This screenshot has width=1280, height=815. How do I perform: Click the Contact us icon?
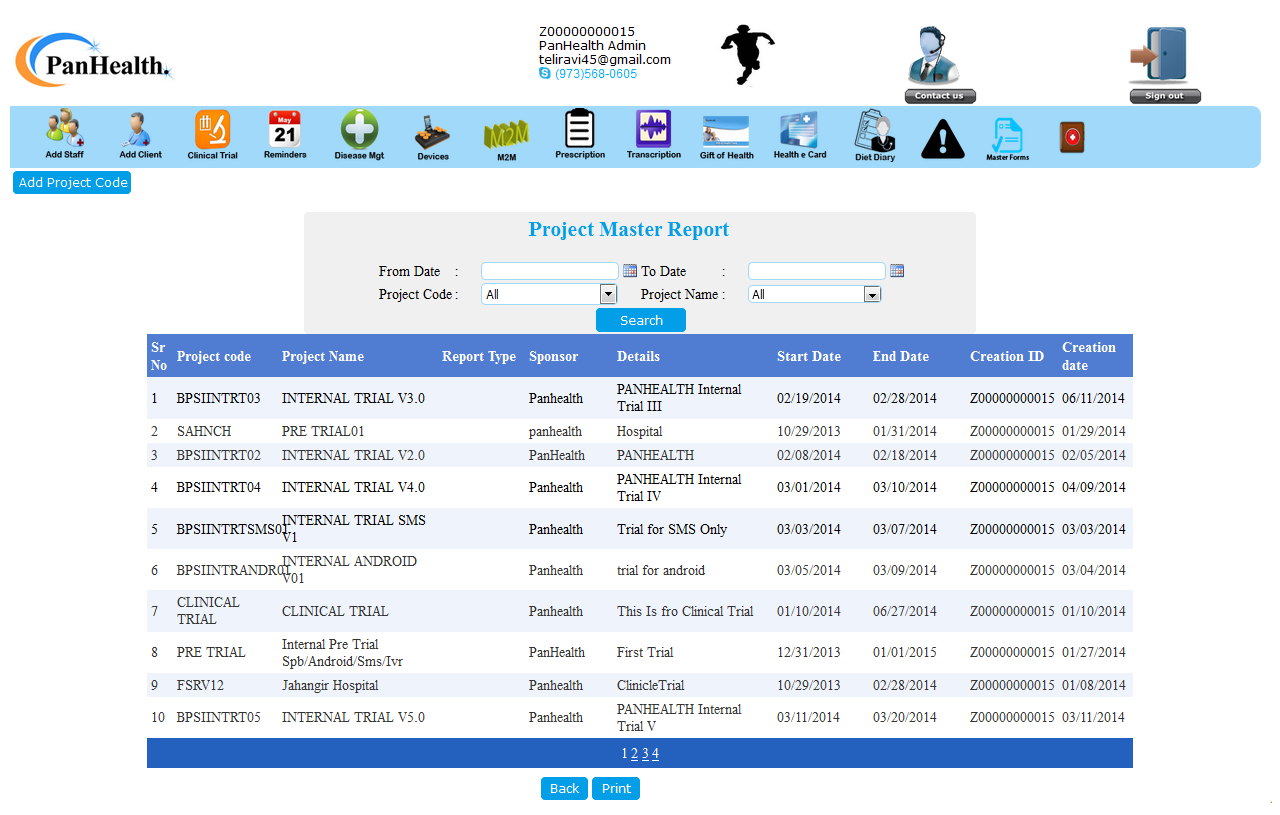pyautogui.click(x=940, y=64)
